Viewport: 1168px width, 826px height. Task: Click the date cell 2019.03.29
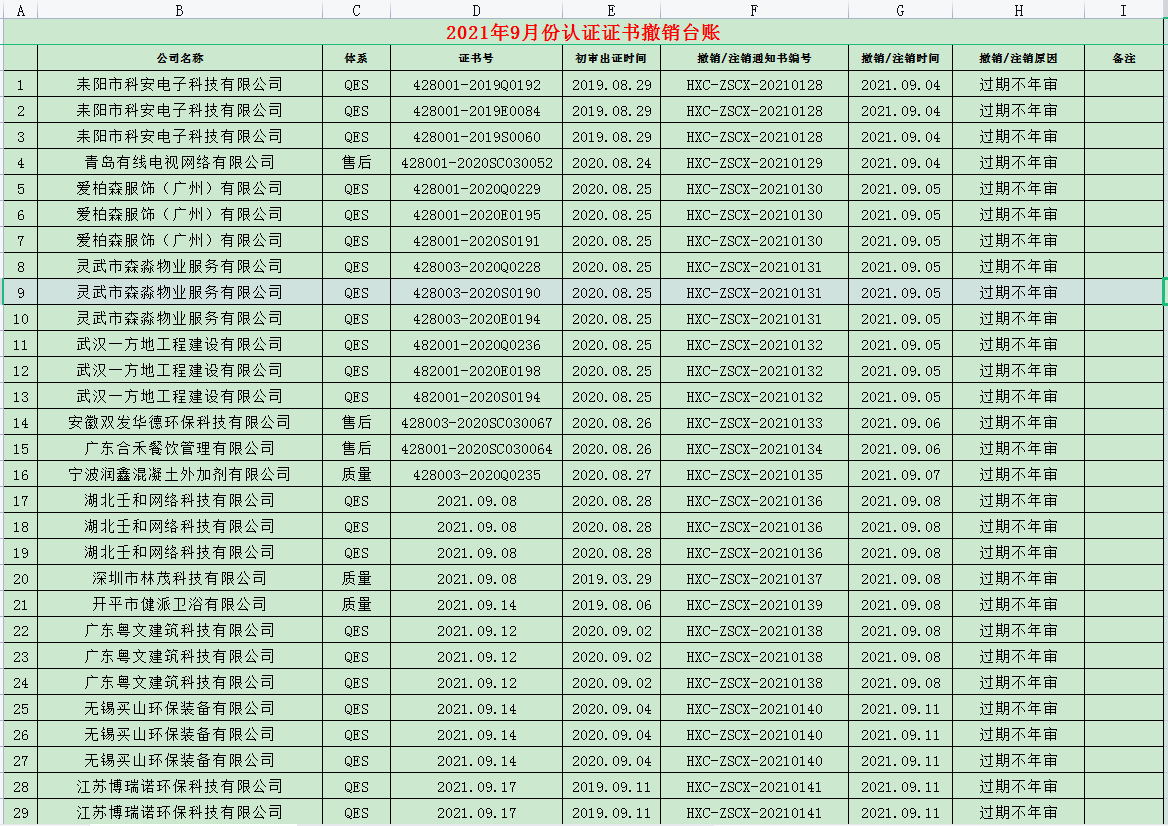pos(611,578)
